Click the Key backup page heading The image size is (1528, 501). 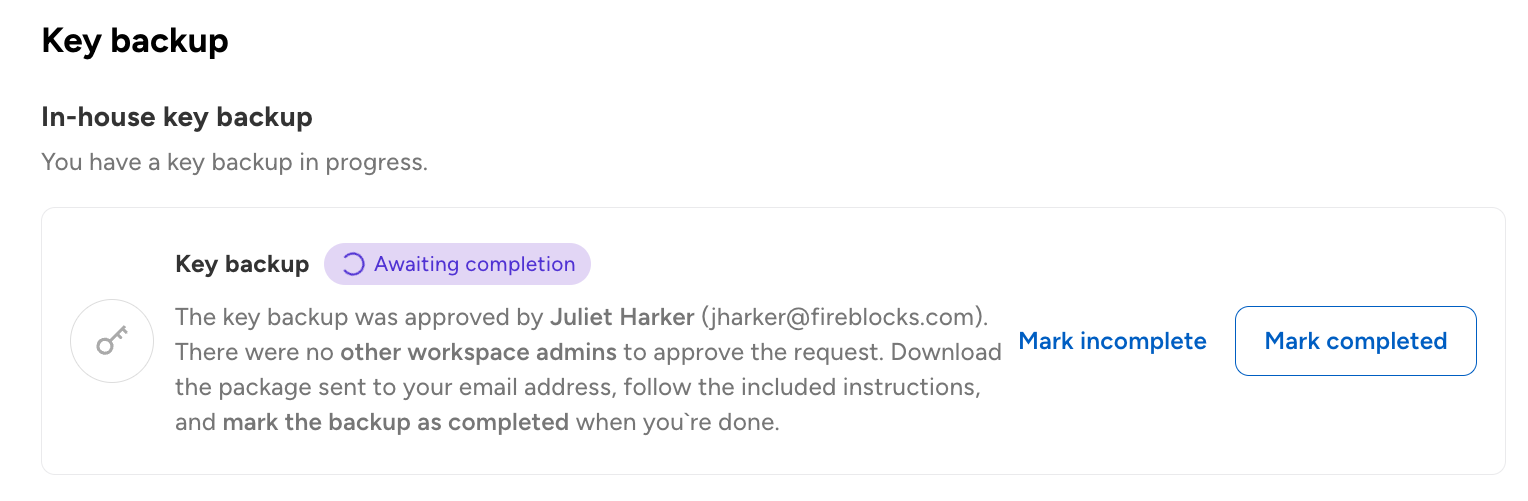point(135,41)
